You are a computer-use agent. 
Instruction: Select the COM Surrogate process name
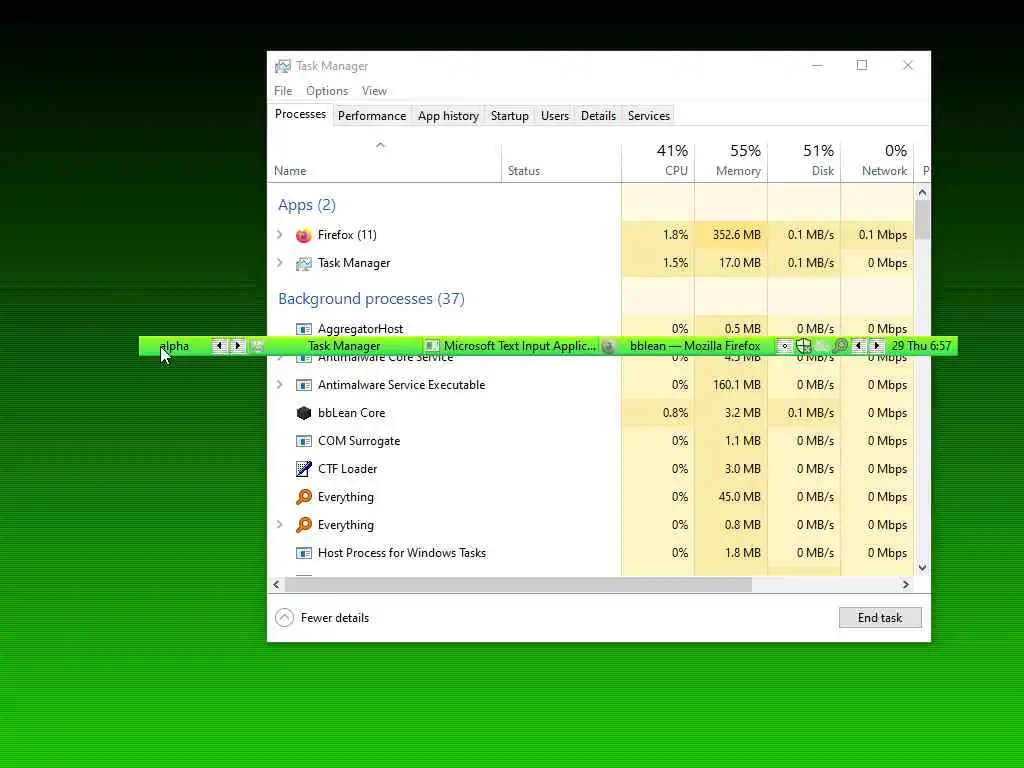[359, 441]
